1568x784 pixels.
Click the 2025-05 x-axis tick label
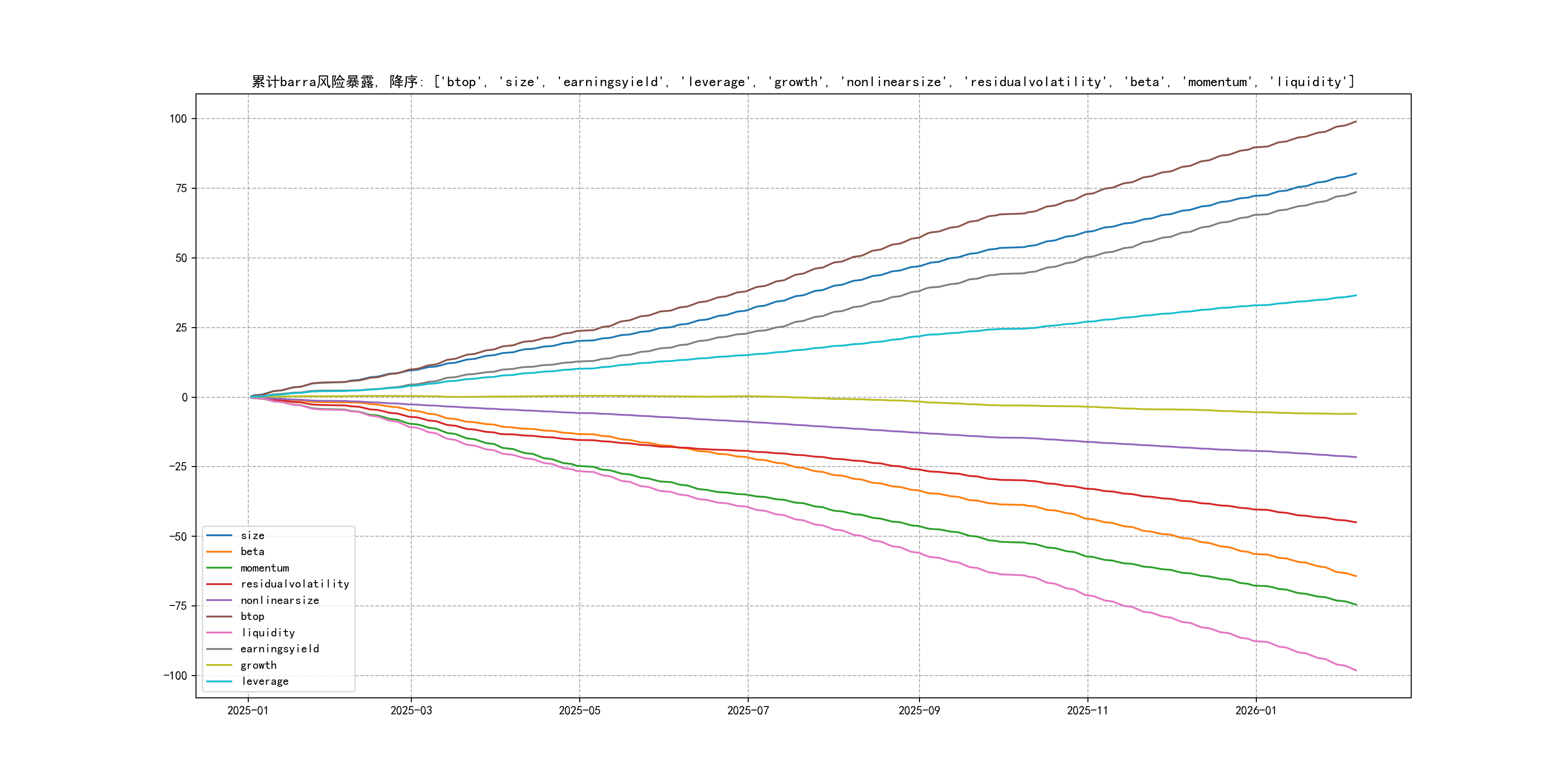pos(579,710)
